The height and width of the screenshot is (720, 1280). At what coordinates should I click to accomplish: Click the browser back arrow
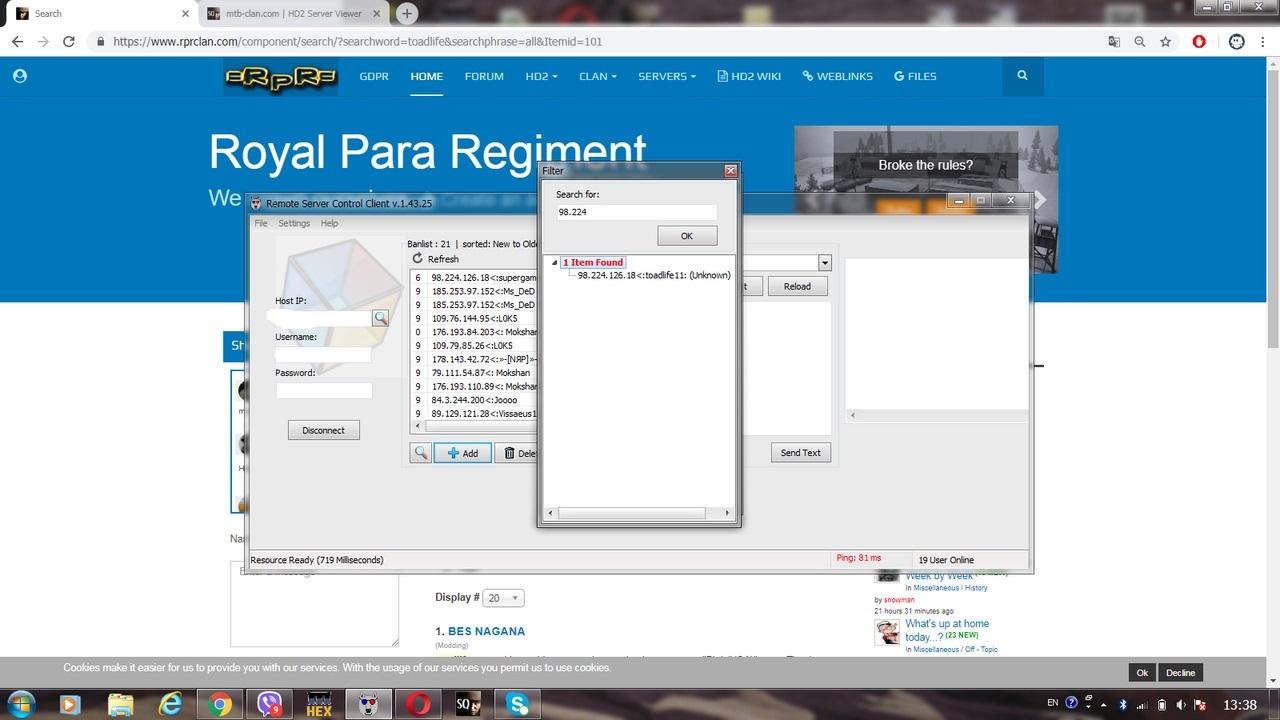coord(17,42)
